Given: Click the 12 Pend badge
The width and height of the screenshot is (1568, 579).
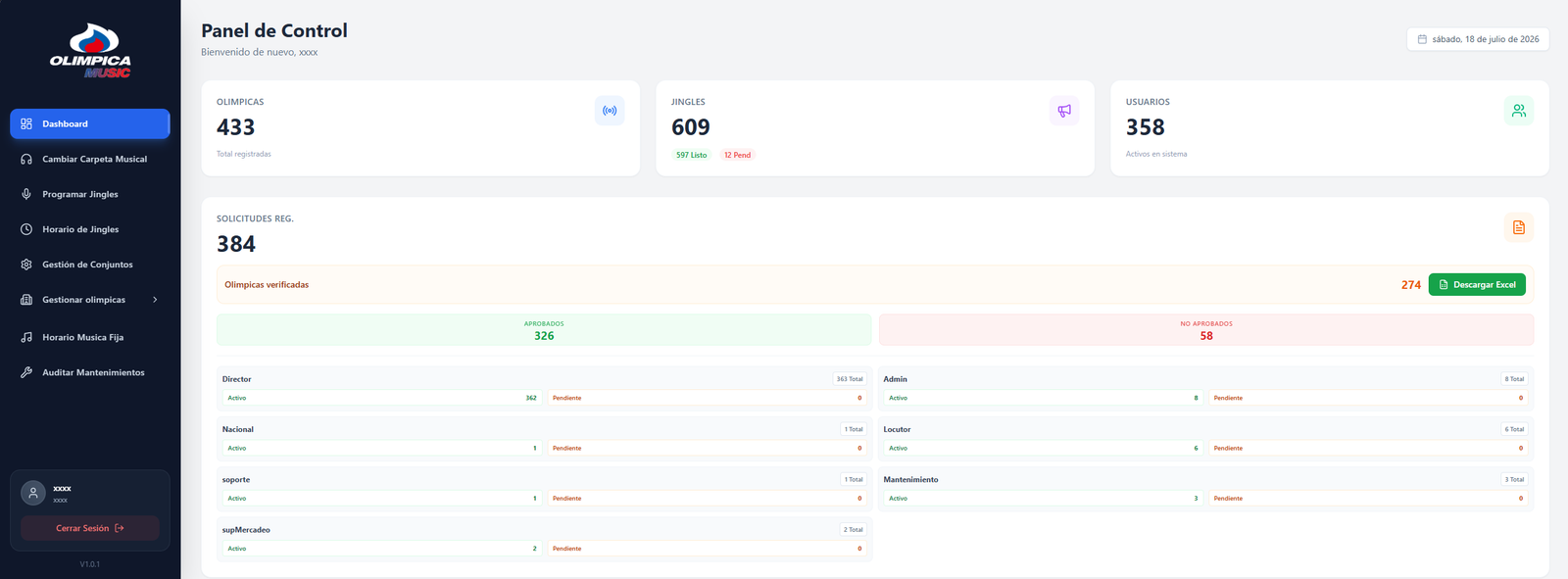Looking at the screenshot, I should coord(737,156).
